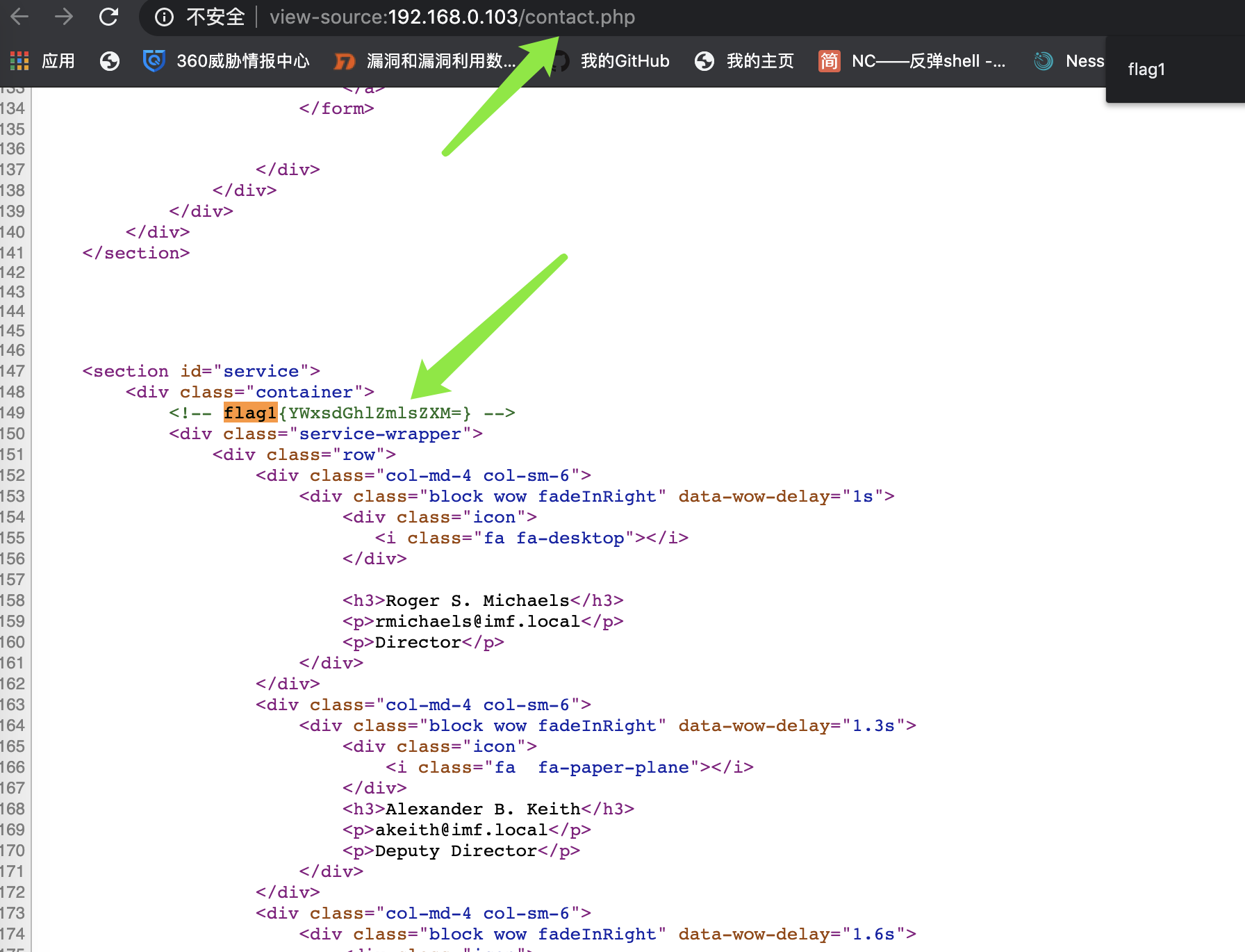The height and width of the screenshot is (952, 1245).
Task: Click the "service" id attribute value
Action: coord(261,371)
